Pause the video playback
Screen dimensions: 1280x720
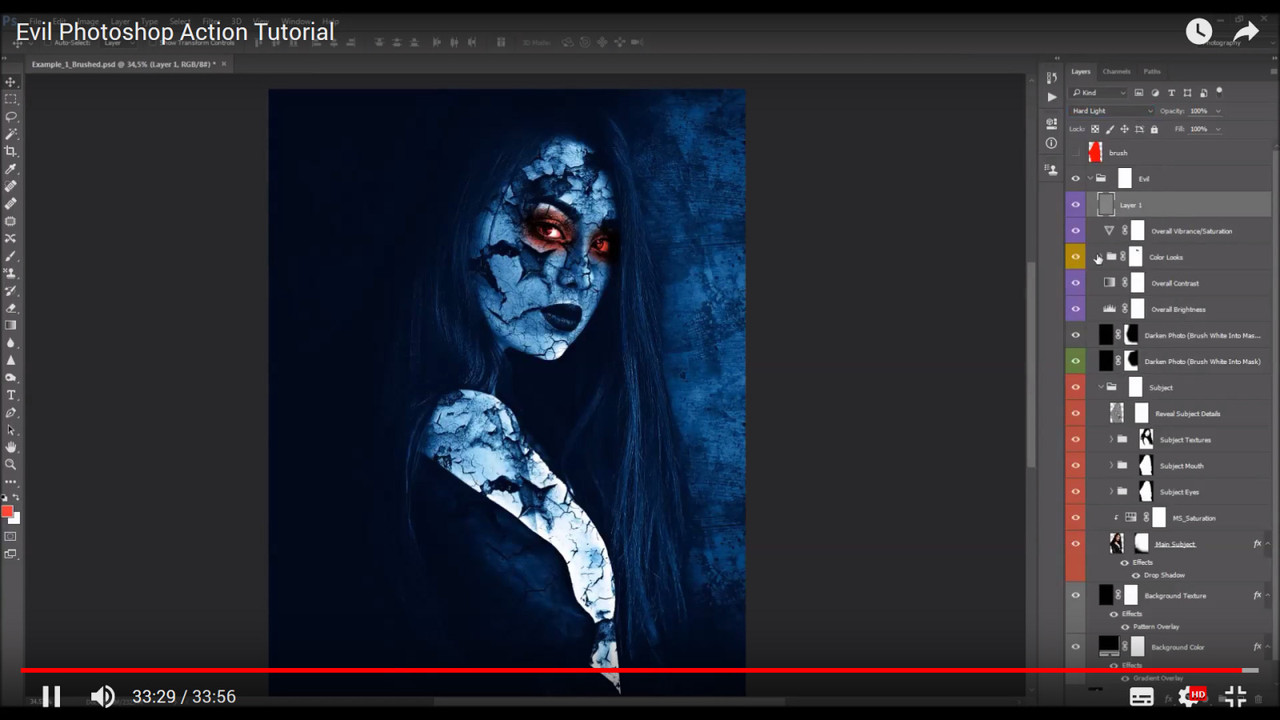pos(51,696)
